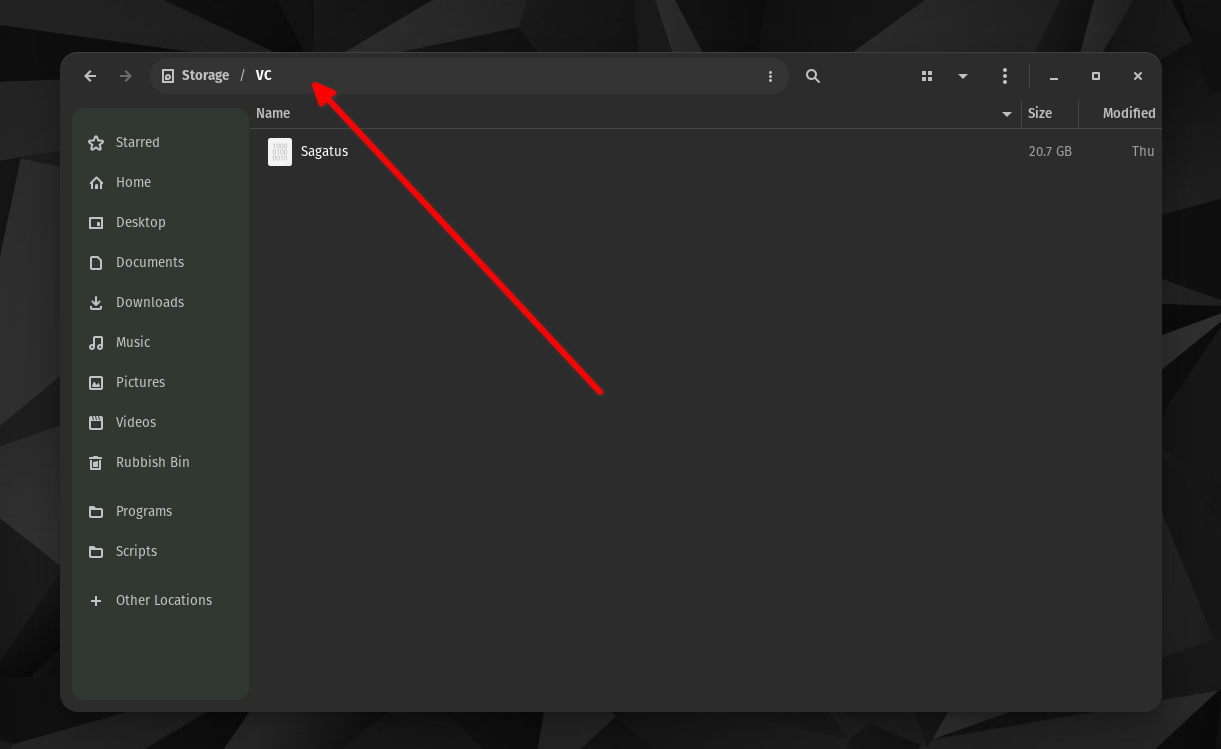Open the path bar three-dot menu
Viewport: 1221px width, 749px height.
[x=770, y=76]
